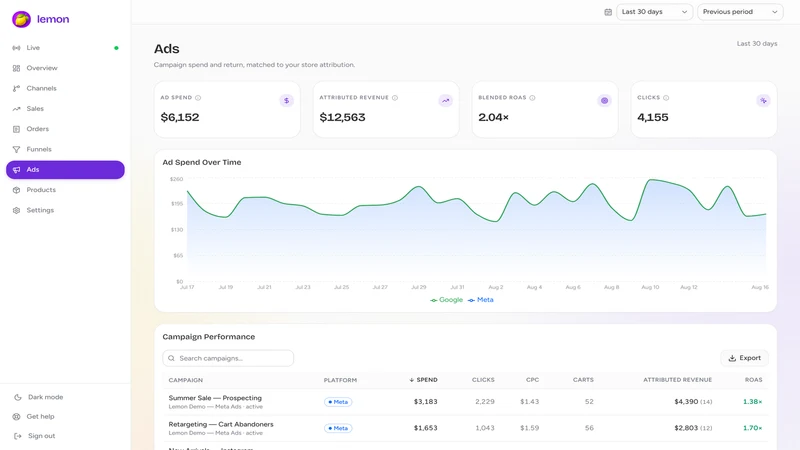Click the Settings gear icon

pos(16,210)
